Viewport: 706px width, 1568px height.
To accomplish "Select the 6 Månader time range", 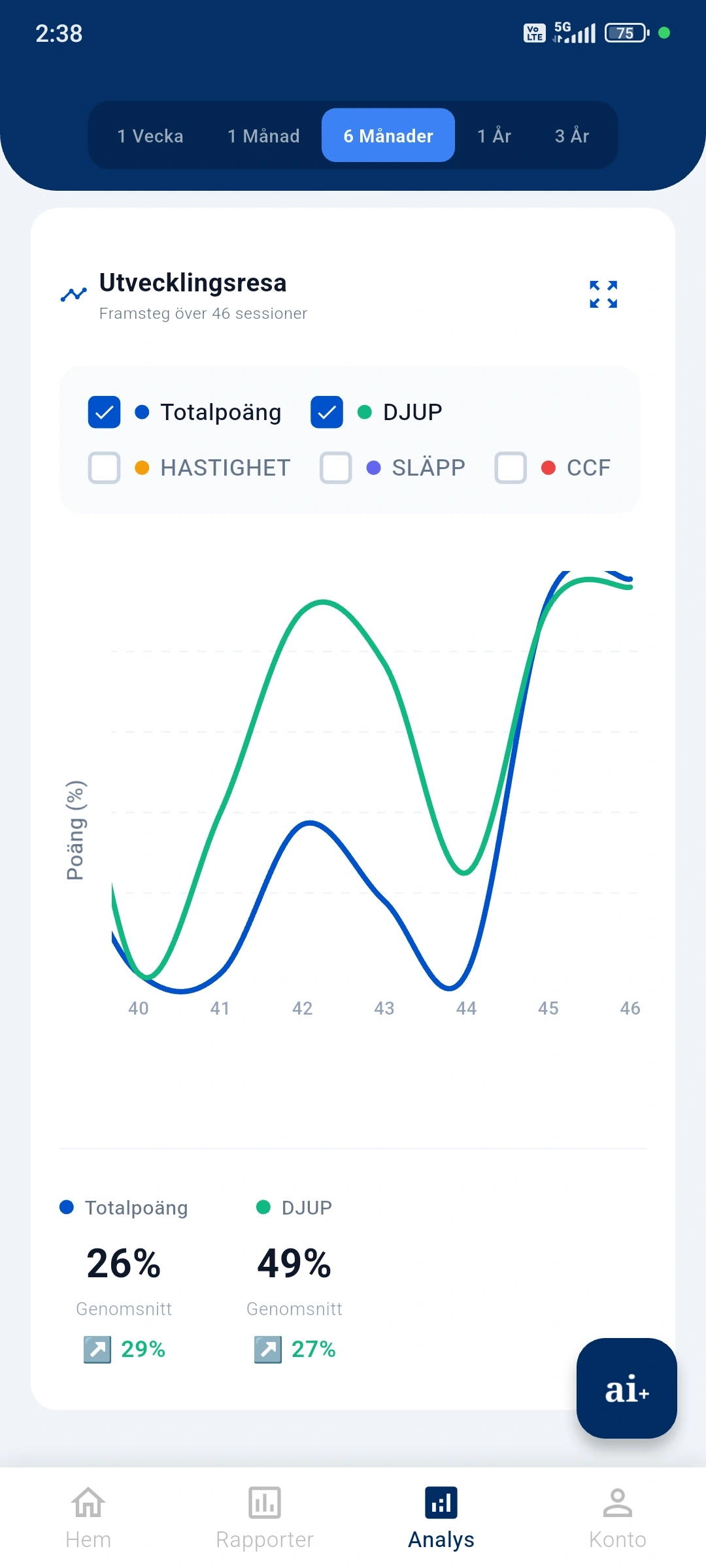I will point(388,136).
